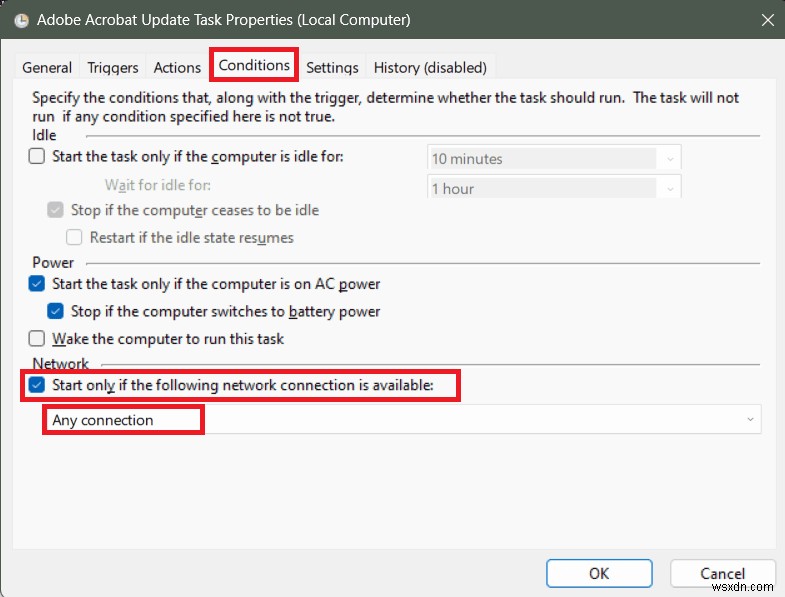Screen dimensions: 785x597
Task: Open the 10 minutes idle duration dropdown
Action: coord(554,158)
